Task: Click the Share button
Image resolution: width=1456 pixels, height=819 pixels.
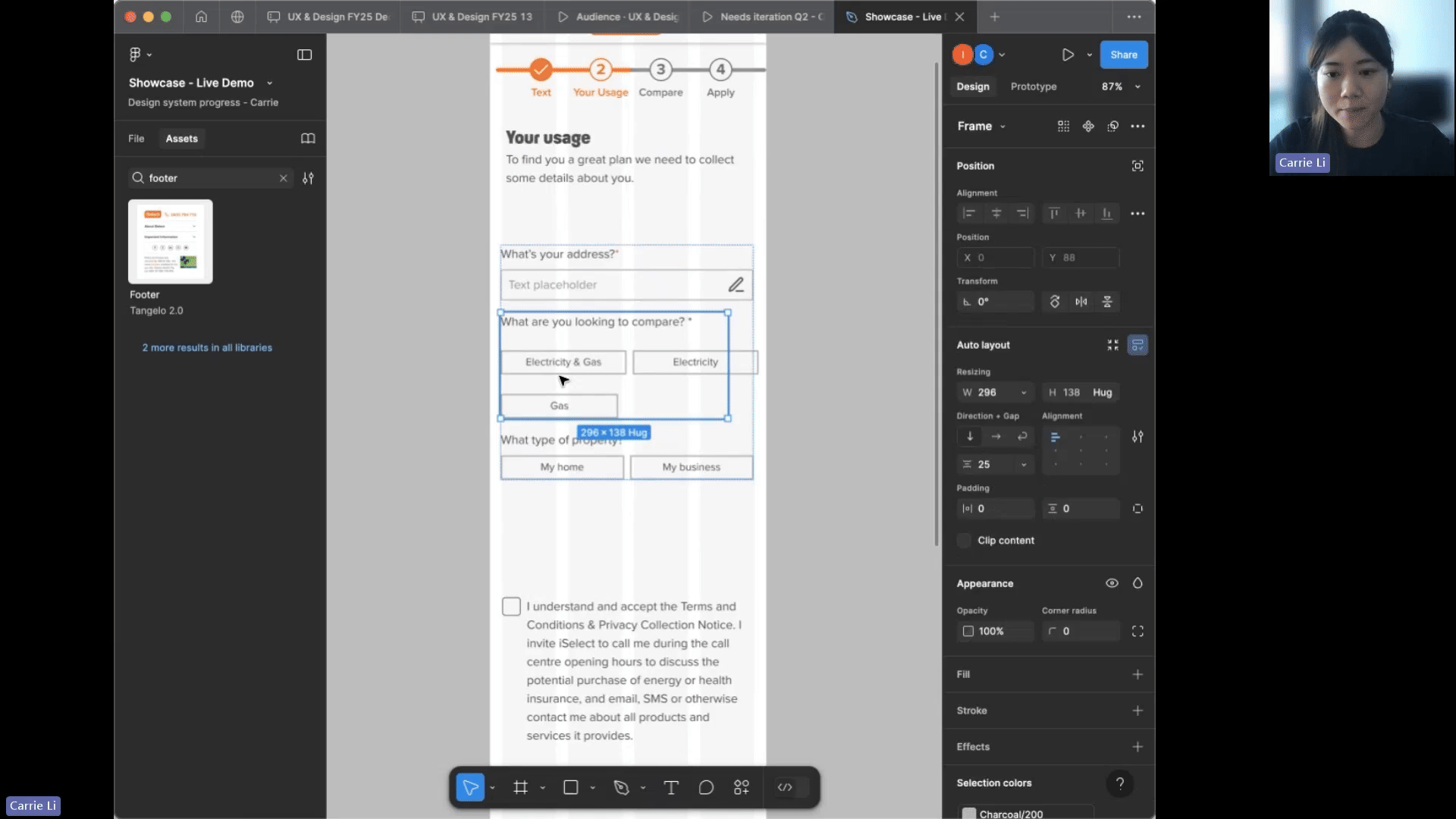Action: click(1123, 55)
